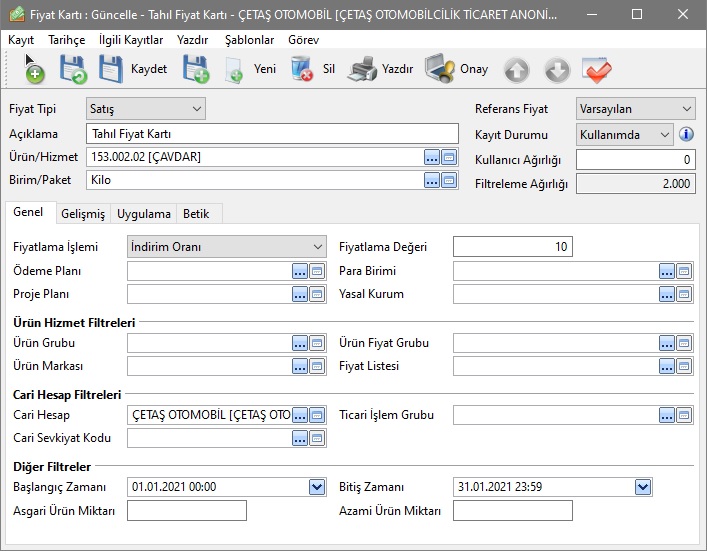Viewport: 707px width, 551px height.
Task: Click the Açıklama text field
Action: point(270,133)
